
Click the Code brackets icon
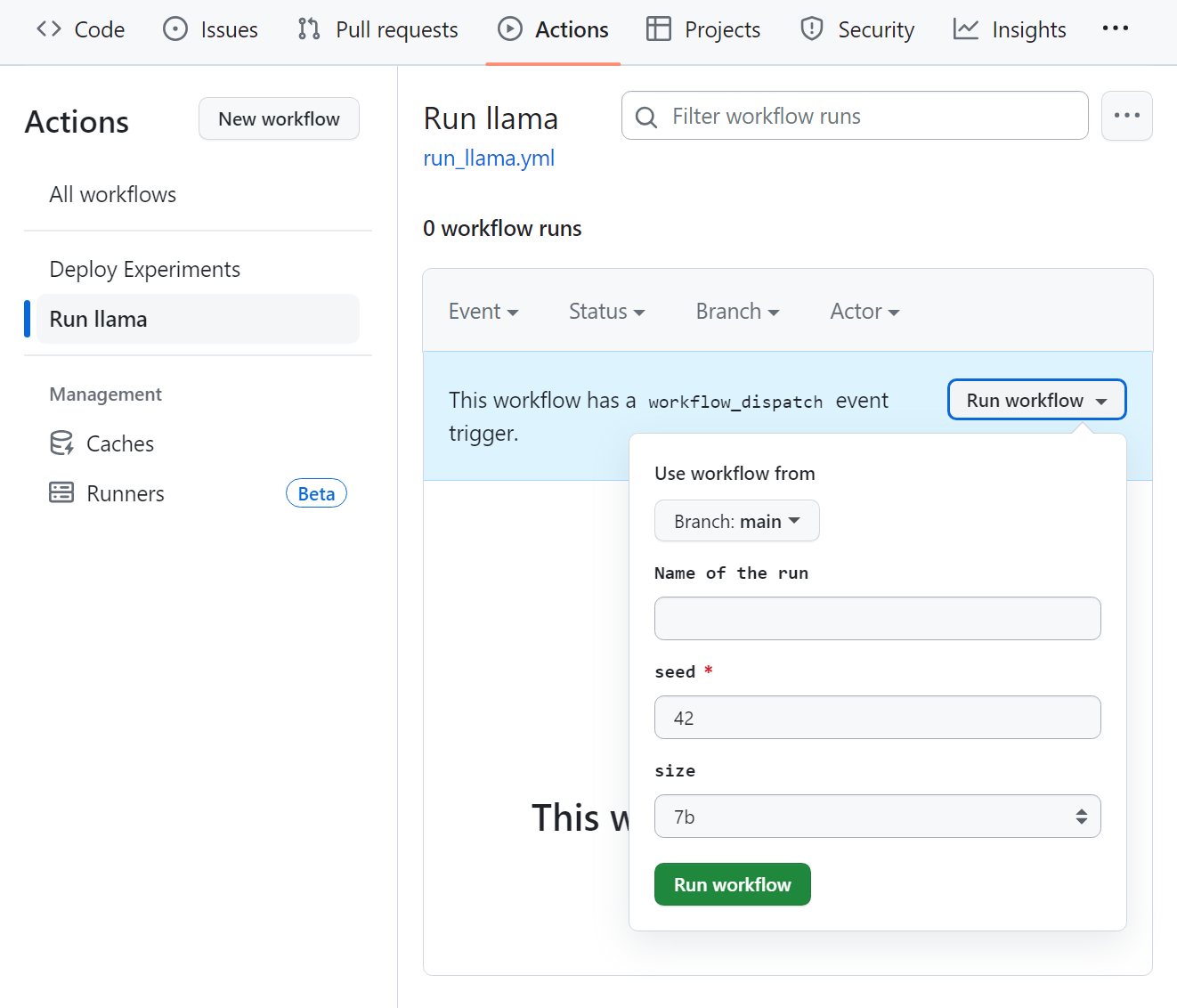point(49,29)
